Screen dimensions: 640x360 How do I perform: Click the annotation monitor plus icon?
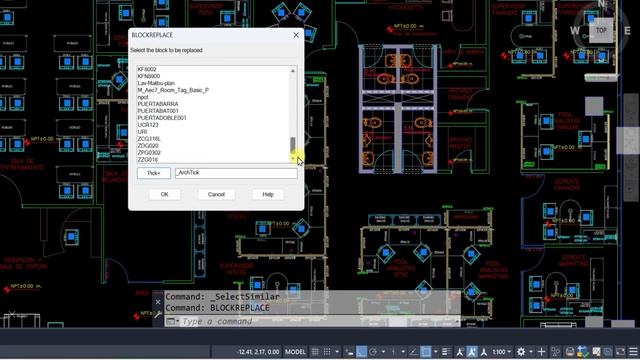(542, 351)
